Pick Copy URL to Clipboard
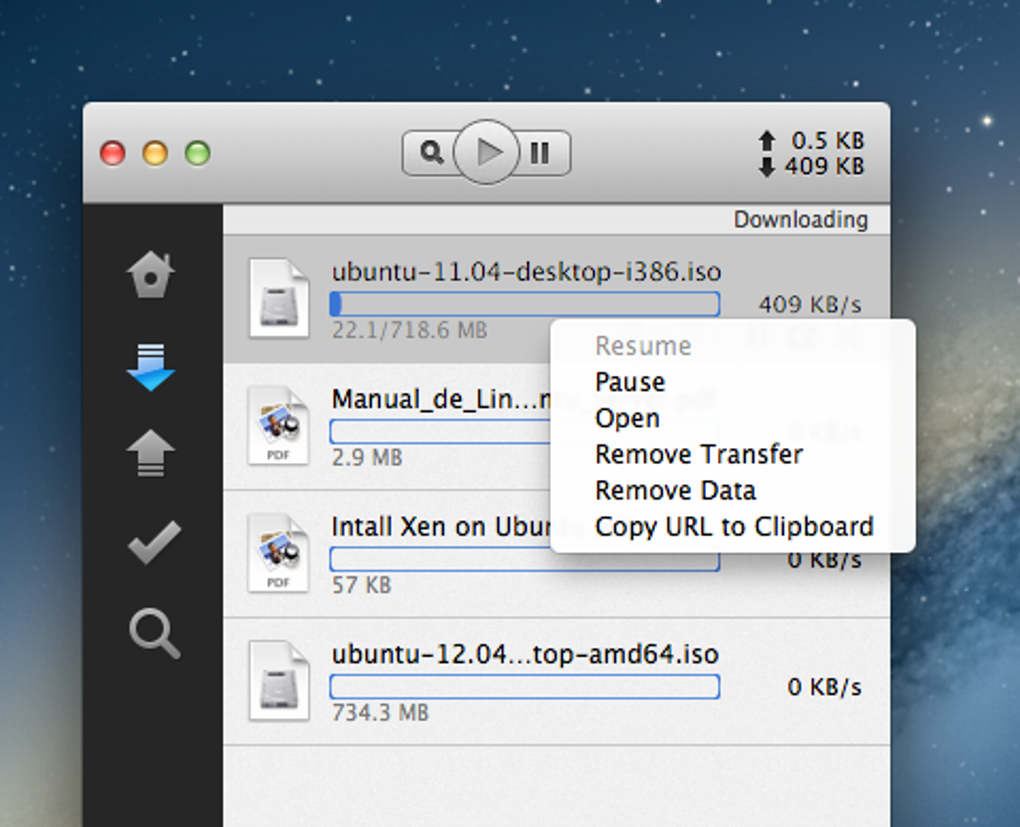Screen dimensions: 1020x827 point(734,527)
